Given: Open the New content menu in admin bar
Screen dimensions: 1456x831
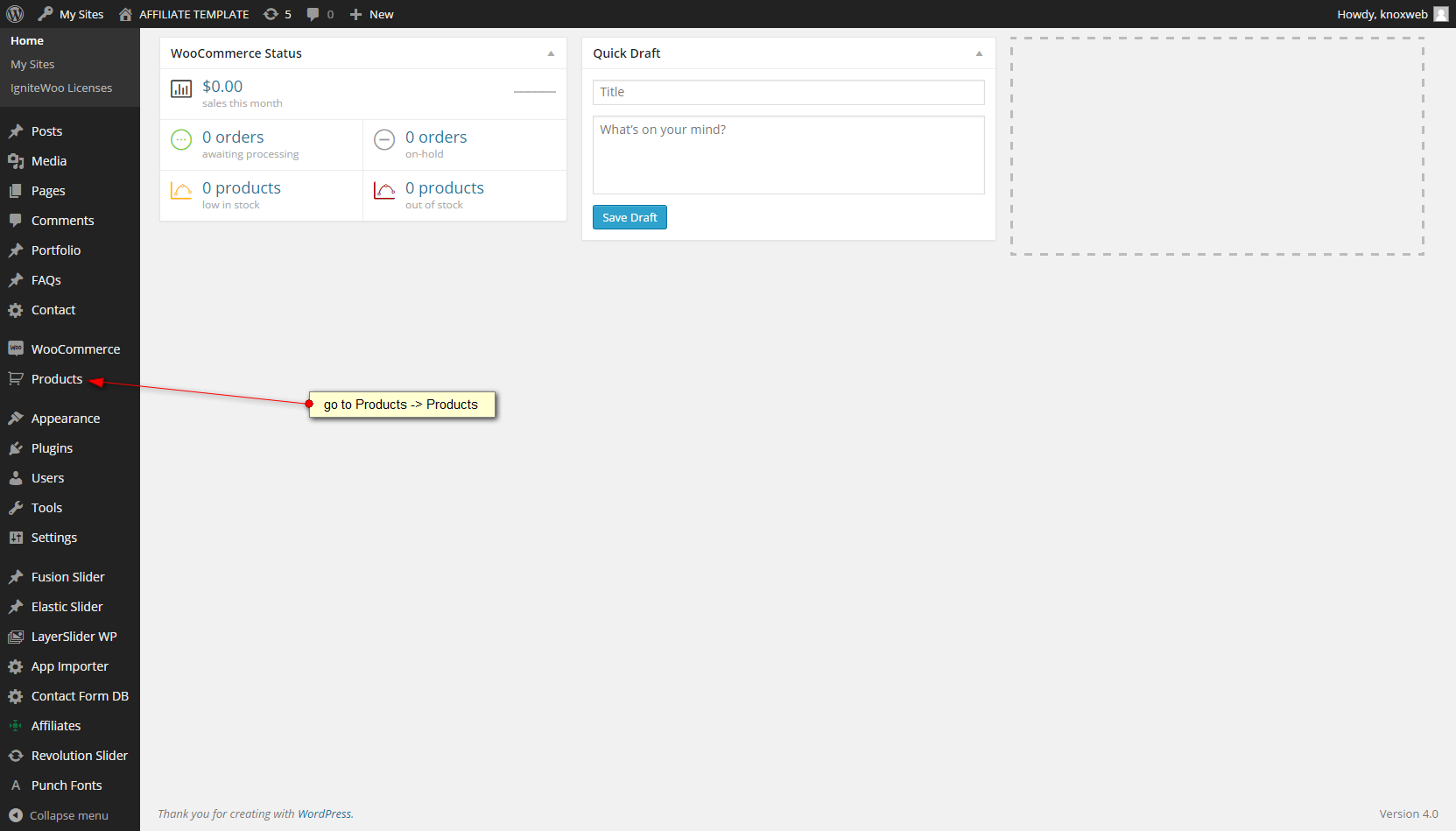Looking at the screenshot, I should point(372,14).
